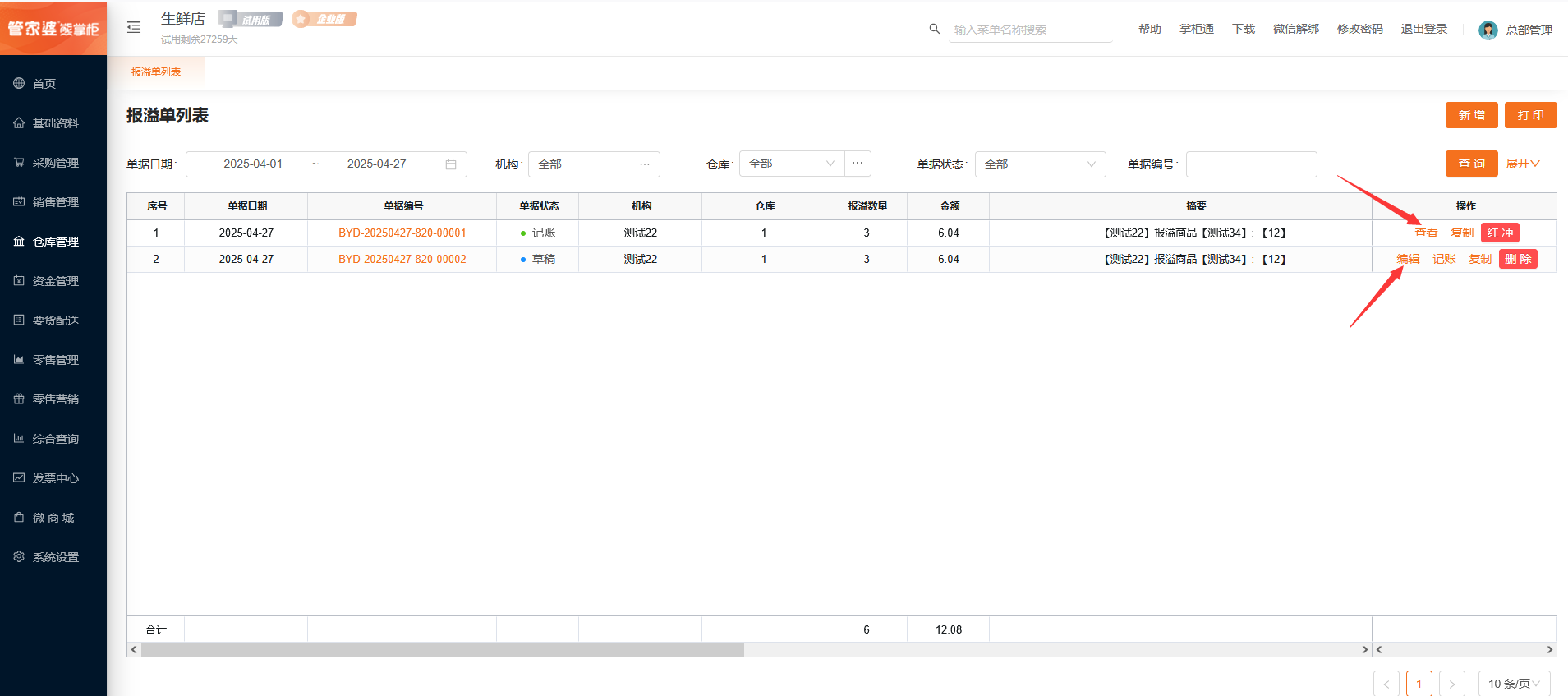Collapse the sidebar menu icon
The image size is (1568, 696).
134,27
